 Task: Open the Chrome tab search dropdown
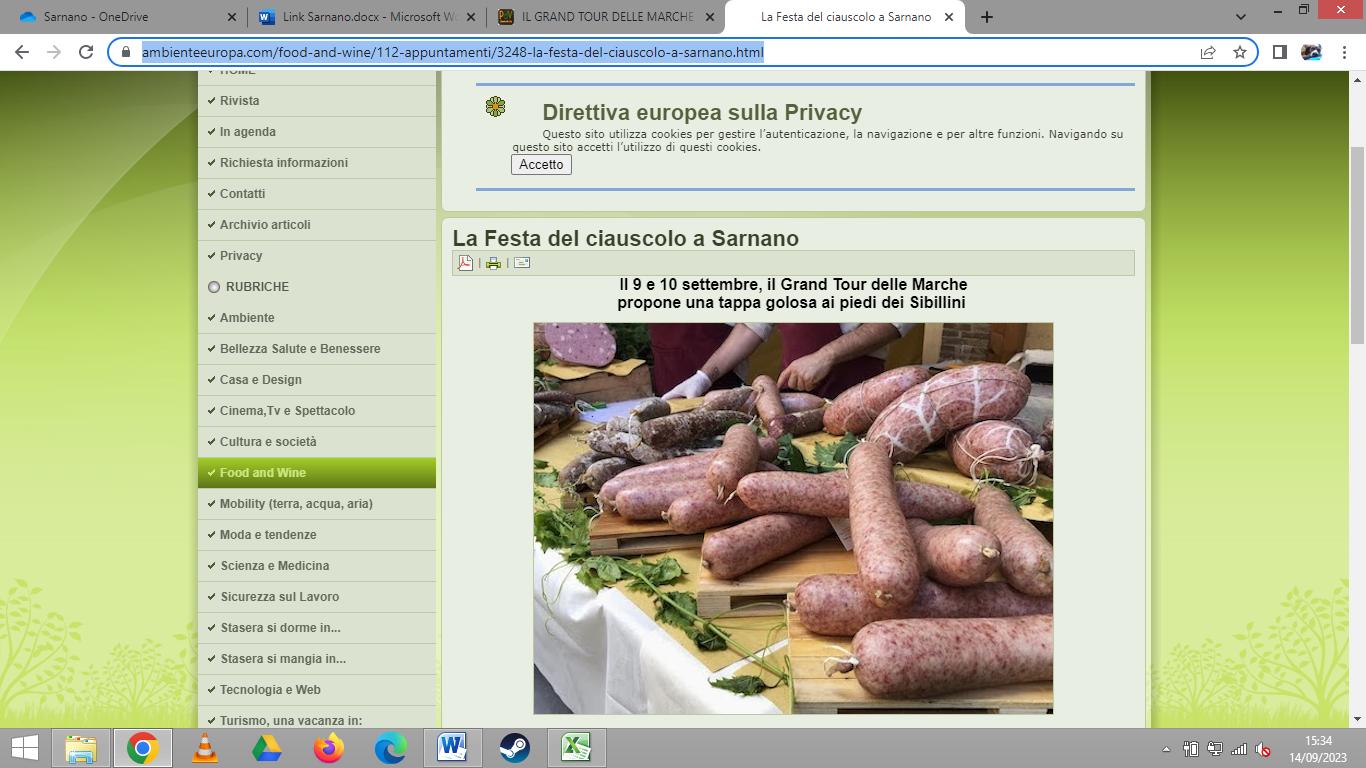(1241, 17)
